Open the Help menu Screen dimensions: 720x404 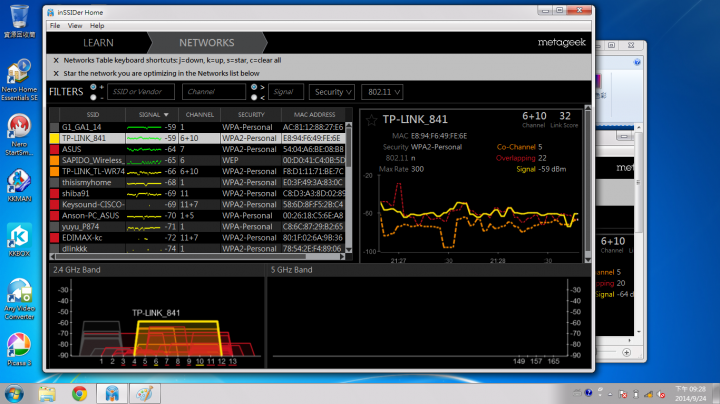click(x=97, y=26)
